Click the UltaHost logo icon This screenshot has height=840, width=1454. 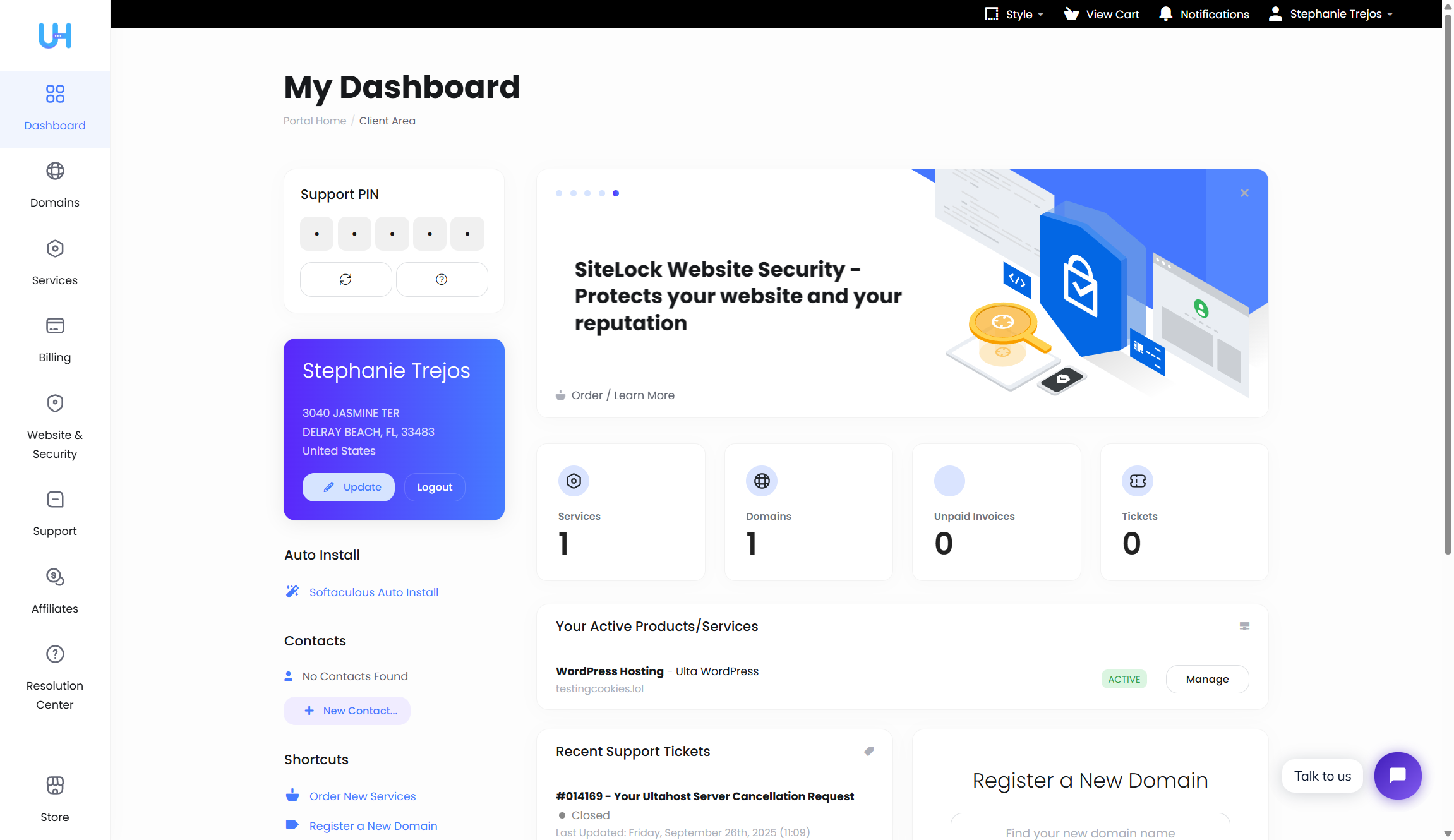point(55,35)
